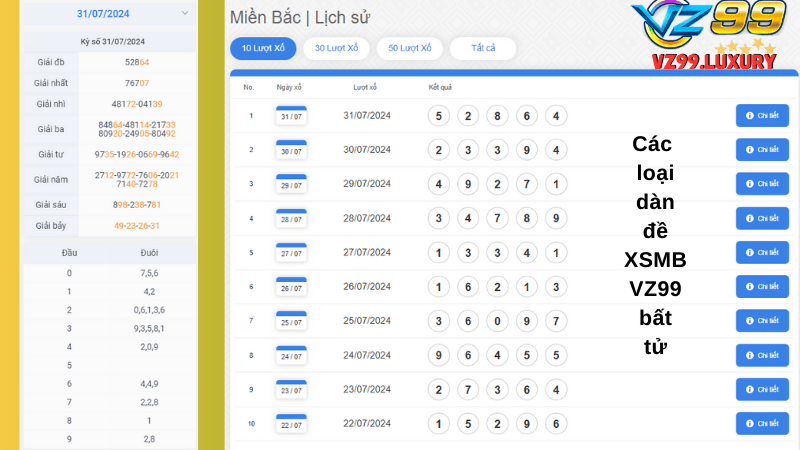Click the 31/07 calendar icon in row 1
Image resolution: width=800 pixels, height=450 pixels.
click(x=290, y=115)
